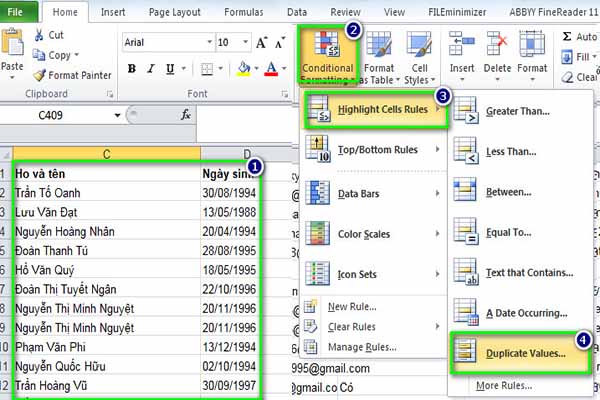The height and width of the screenshot is (400, 600).
Task: Select the Less Than... rule
Action: coord(520,152)
